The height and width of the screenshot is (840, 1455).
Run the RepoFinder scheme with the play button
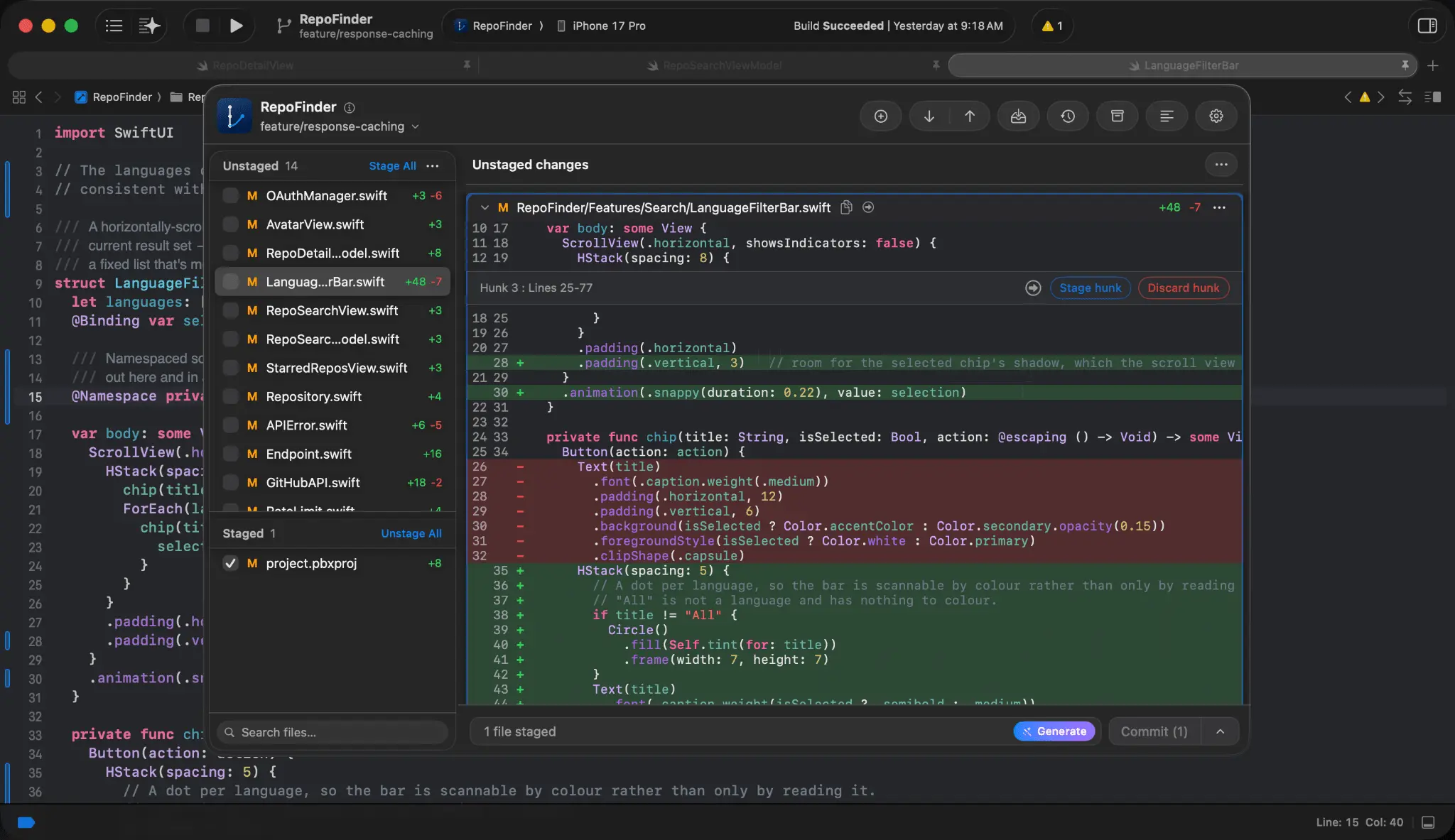tap(237, 26)
